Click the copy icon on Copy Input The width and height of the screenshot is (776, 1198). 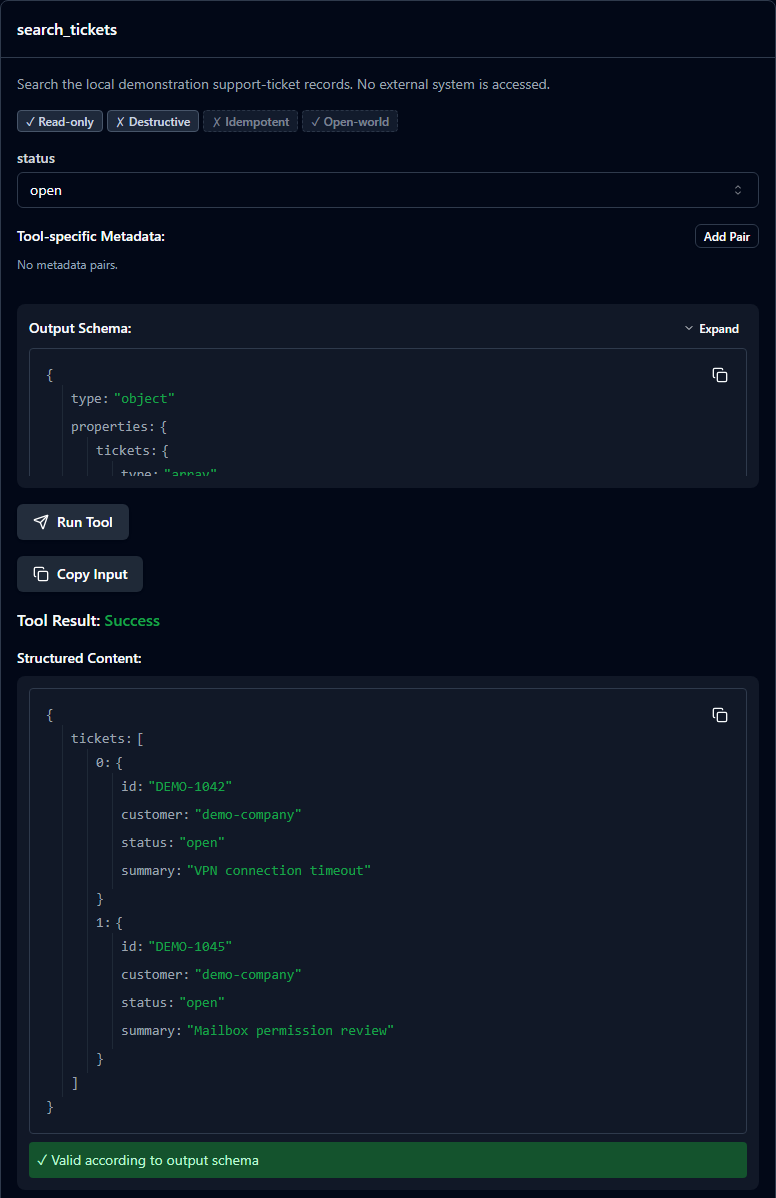[40, 574]
